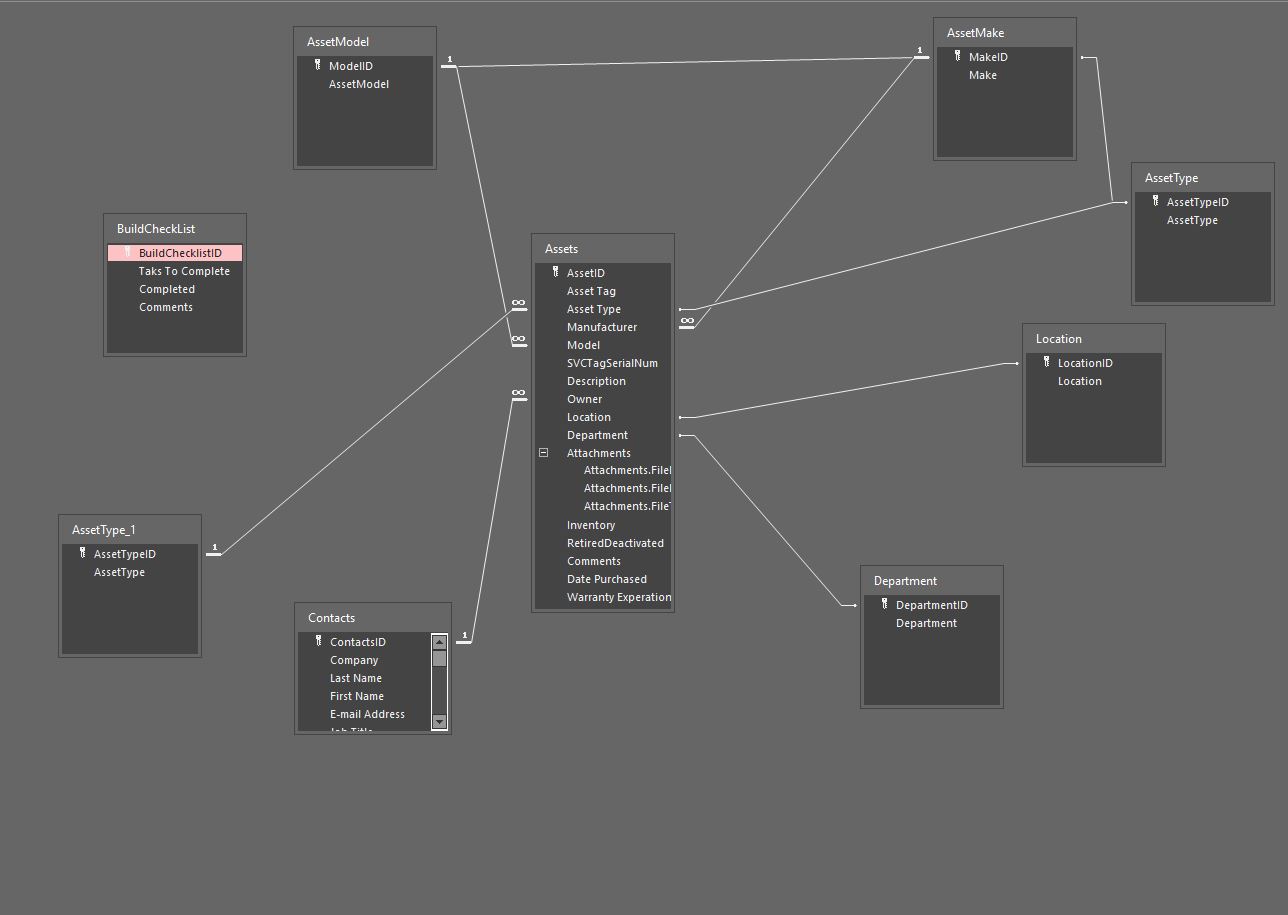
Task: Click the LocationID primary key icon
Action: (1047, 362)
